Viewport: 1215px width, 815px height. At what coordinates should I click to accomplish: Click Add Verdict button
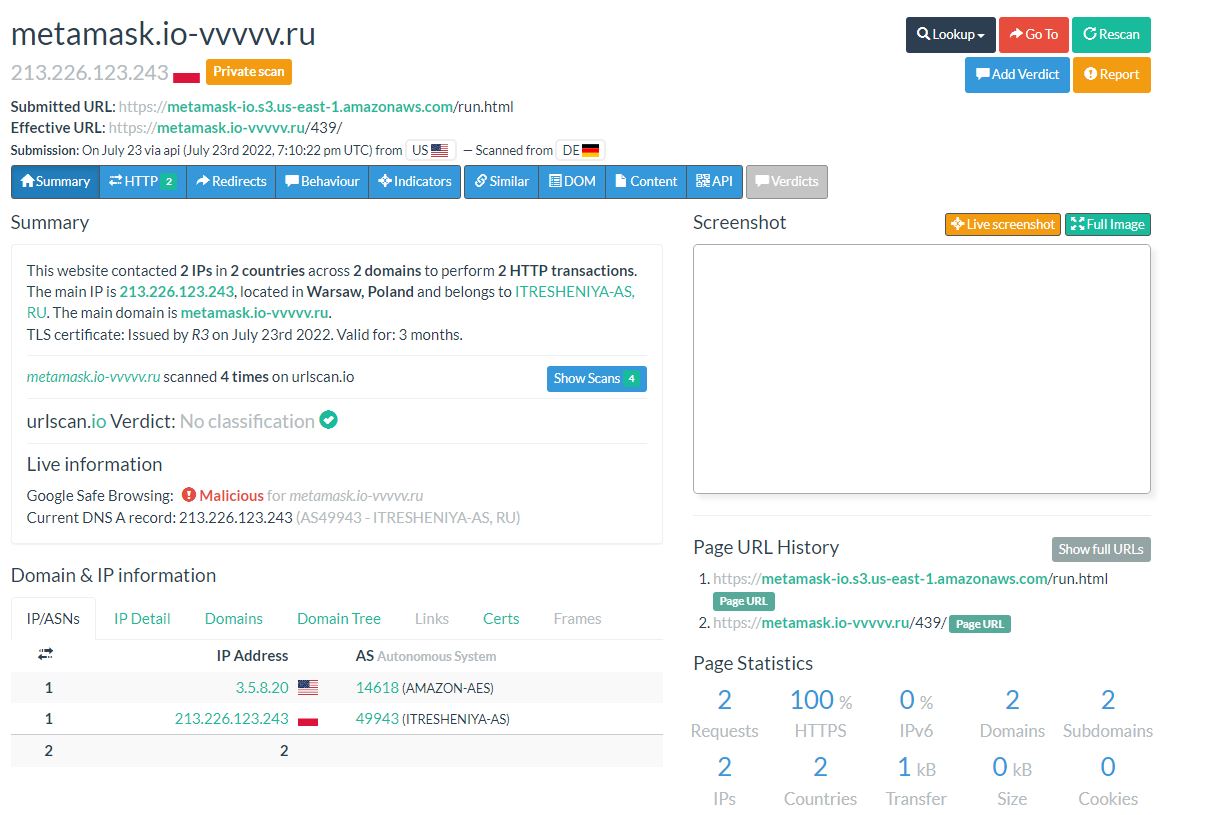point(1017,75)
